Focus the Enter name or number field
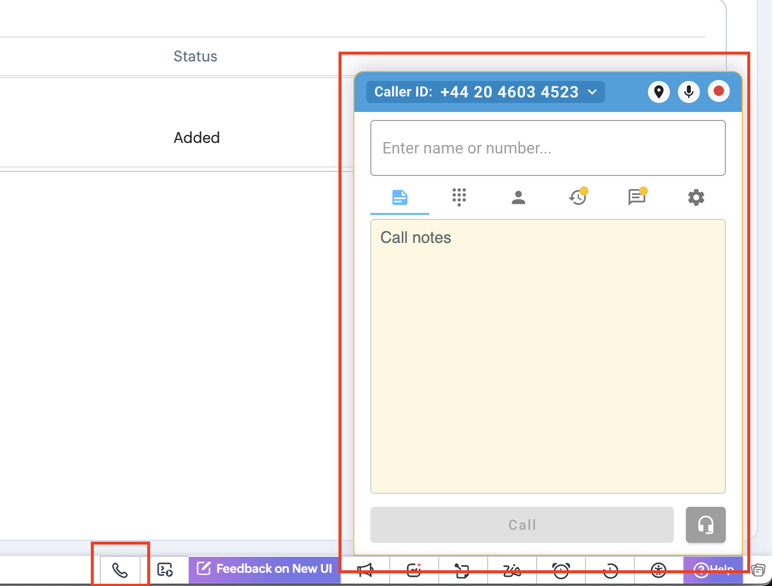 548,148
